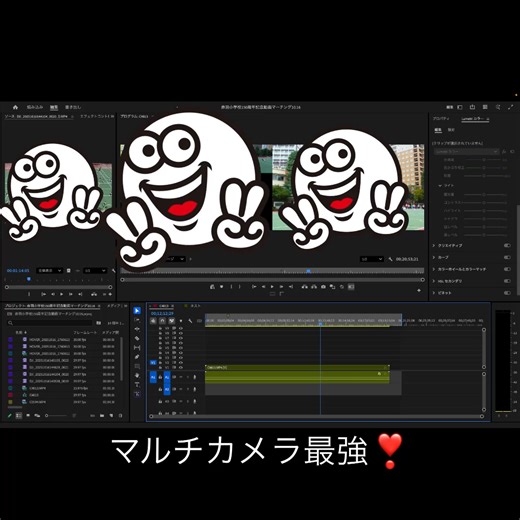This screenshot has width=520, height=520.
Task: Delete selected item with Project panel trash
Action: coord(121,416)
